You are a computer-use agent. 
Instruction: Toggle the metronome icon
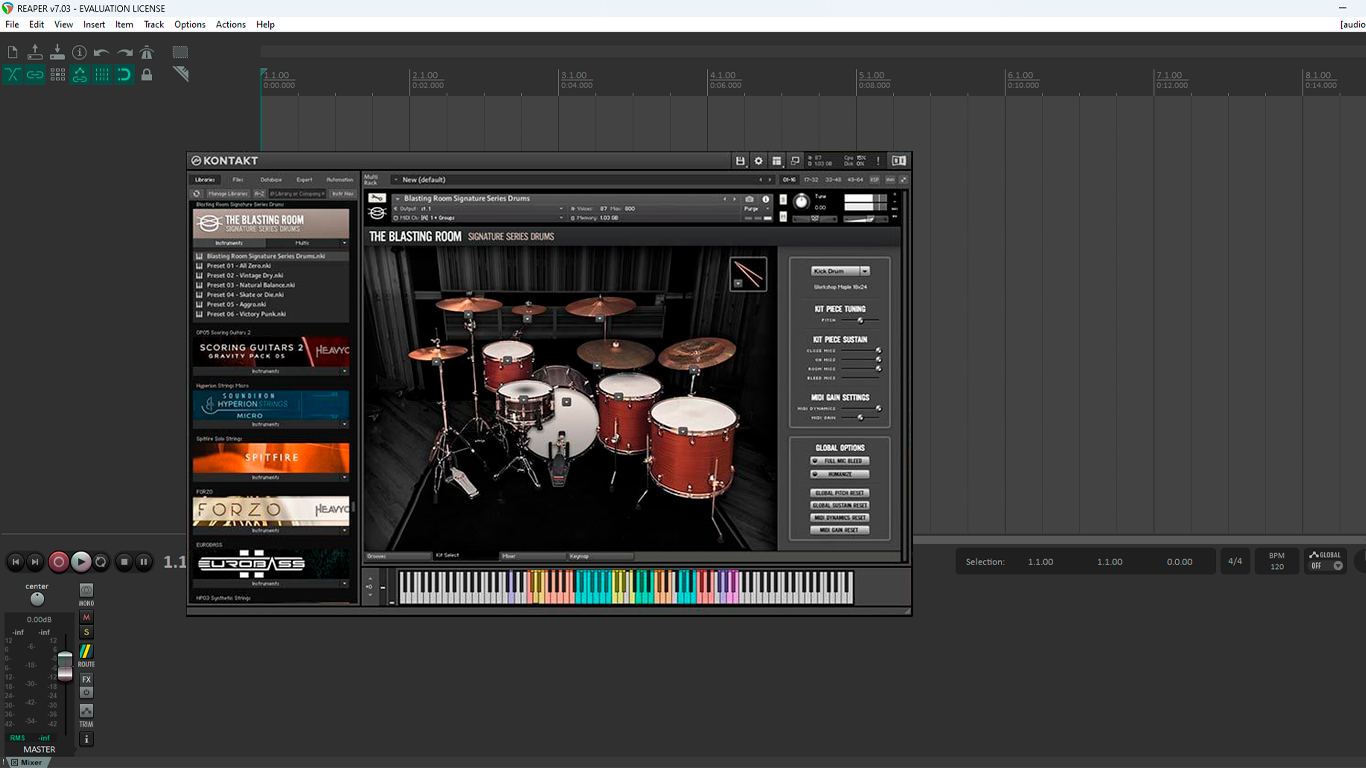click(x=146, y=52)
